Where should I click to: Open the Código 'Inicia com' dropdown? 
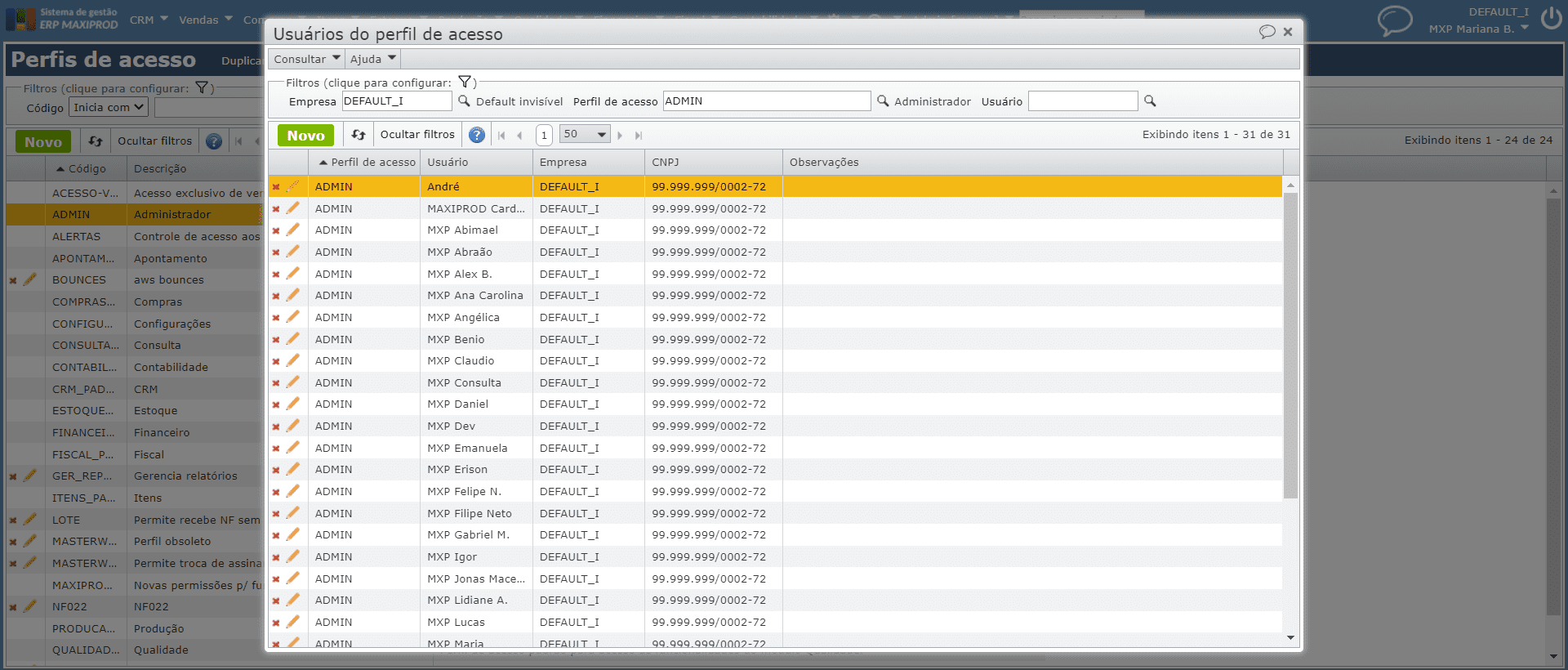[x=109, y=107]
